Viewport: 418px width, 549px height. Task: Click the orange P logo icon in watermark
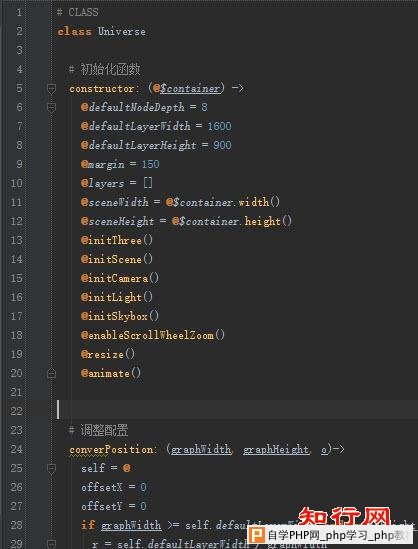coord(257,535)
